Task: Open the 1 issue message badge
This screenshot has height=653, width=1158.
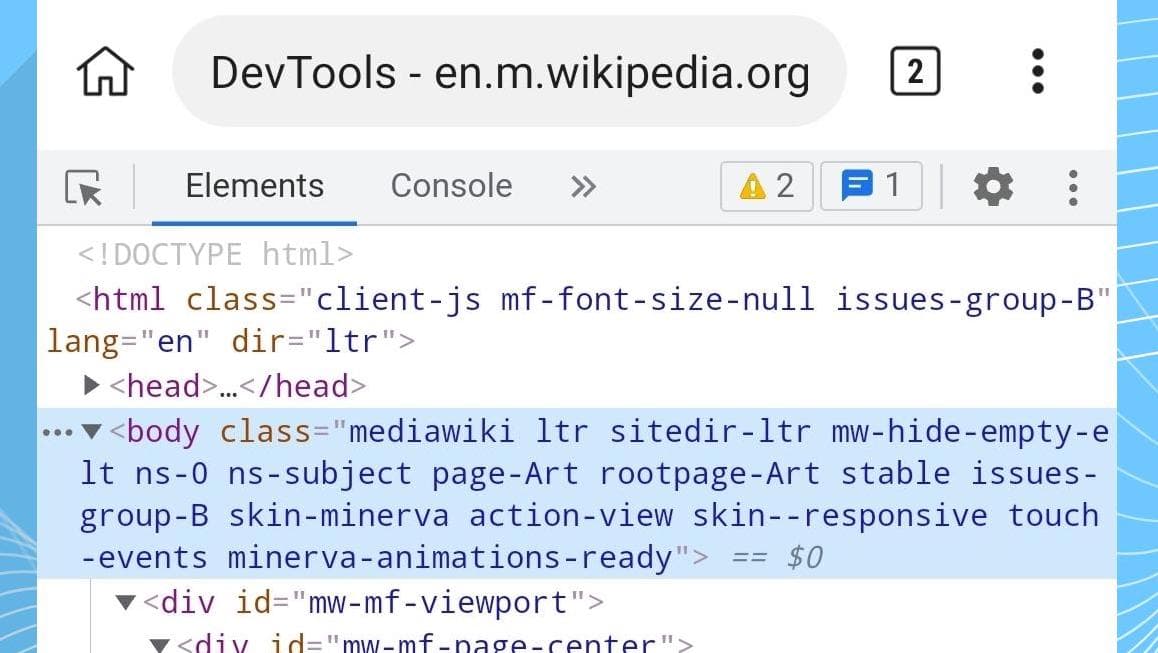Action: [x=870, y=186]
